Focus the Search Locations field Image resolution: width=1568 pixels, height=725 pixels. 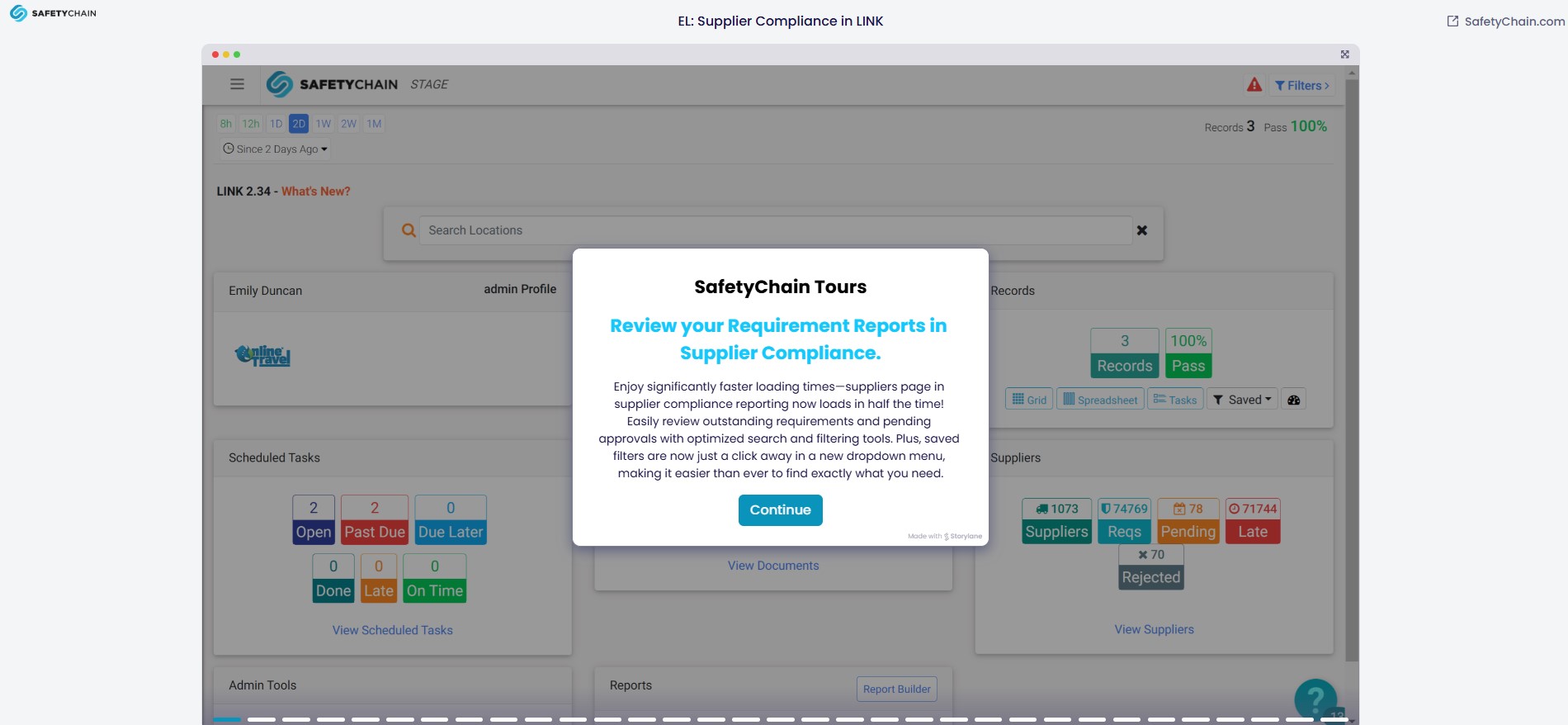[776, 230]
